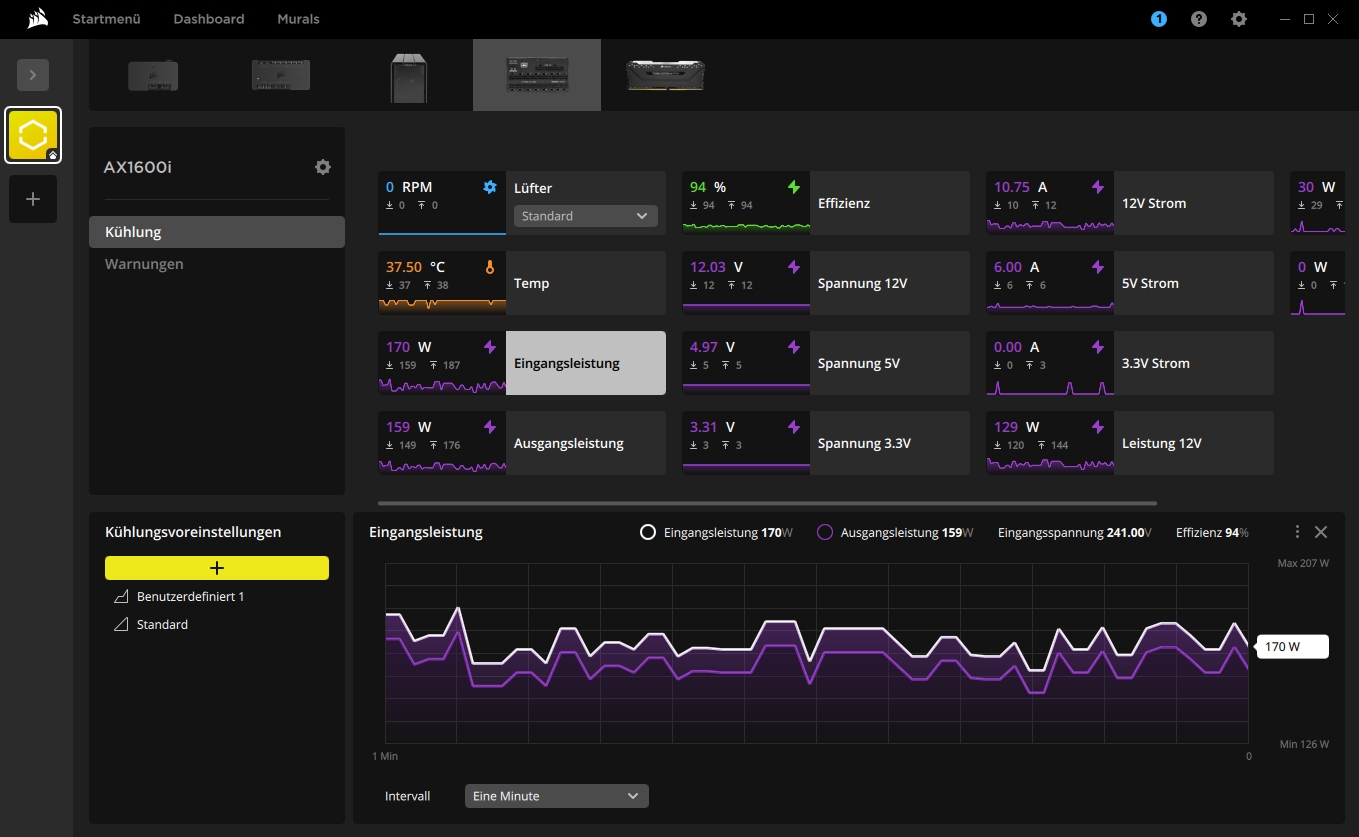Toggle the Eingangsleistung graph series circle
This screenshot has width=1359, height=837.
pos(648,533)
